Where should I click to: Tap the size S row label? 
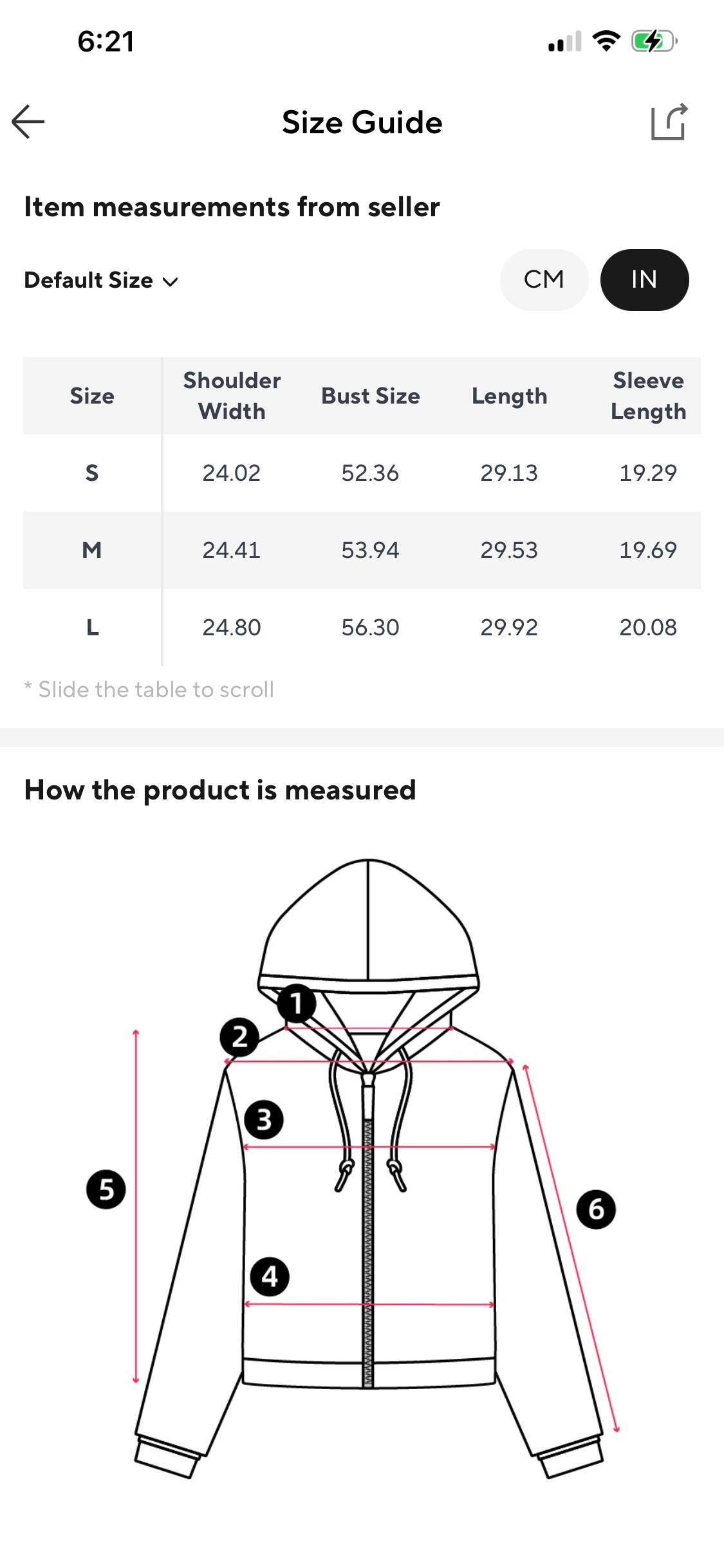[x=92, y=473]
